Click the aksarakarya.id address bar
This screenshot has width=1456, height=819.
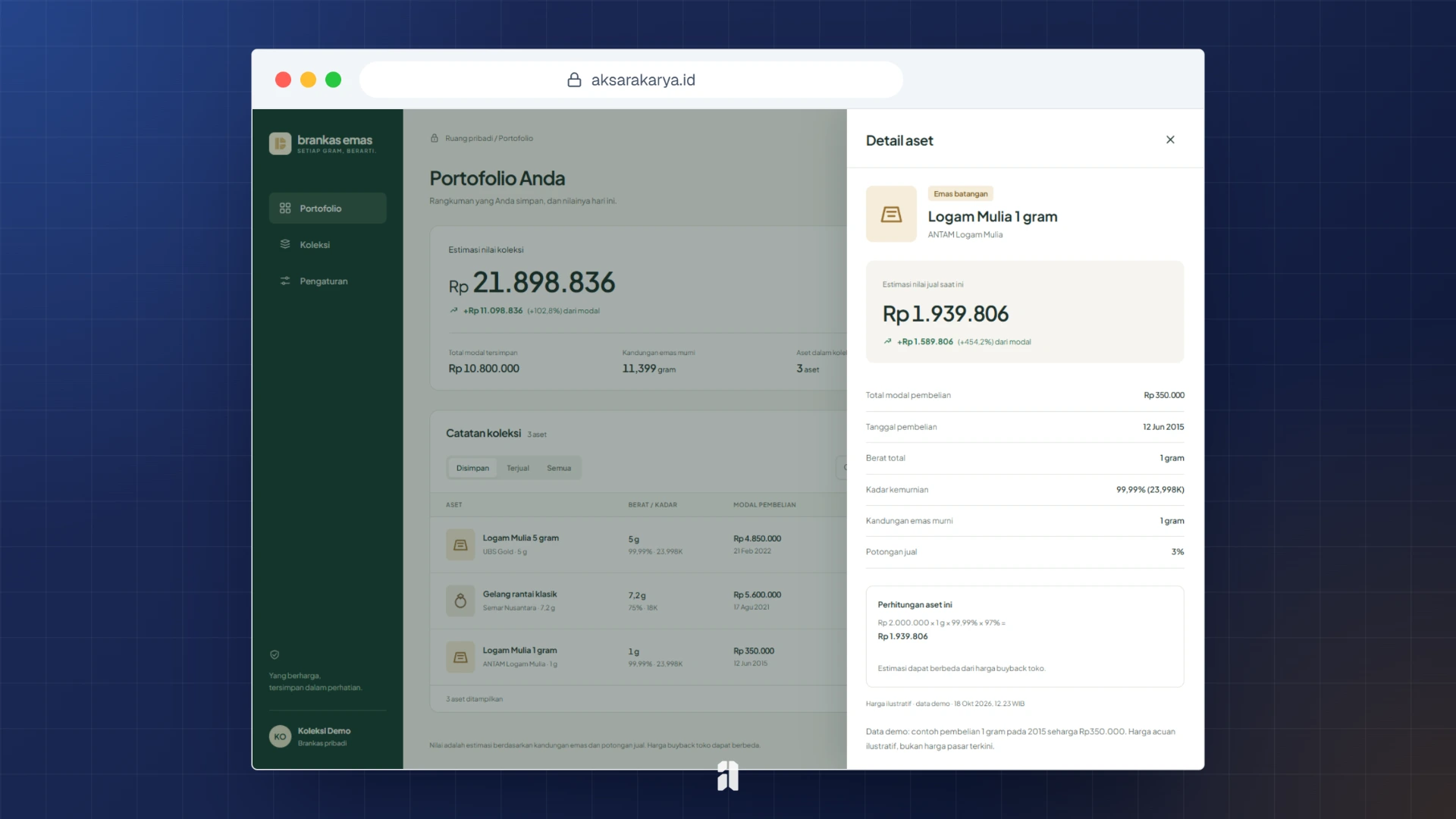[x=631, y=80]
